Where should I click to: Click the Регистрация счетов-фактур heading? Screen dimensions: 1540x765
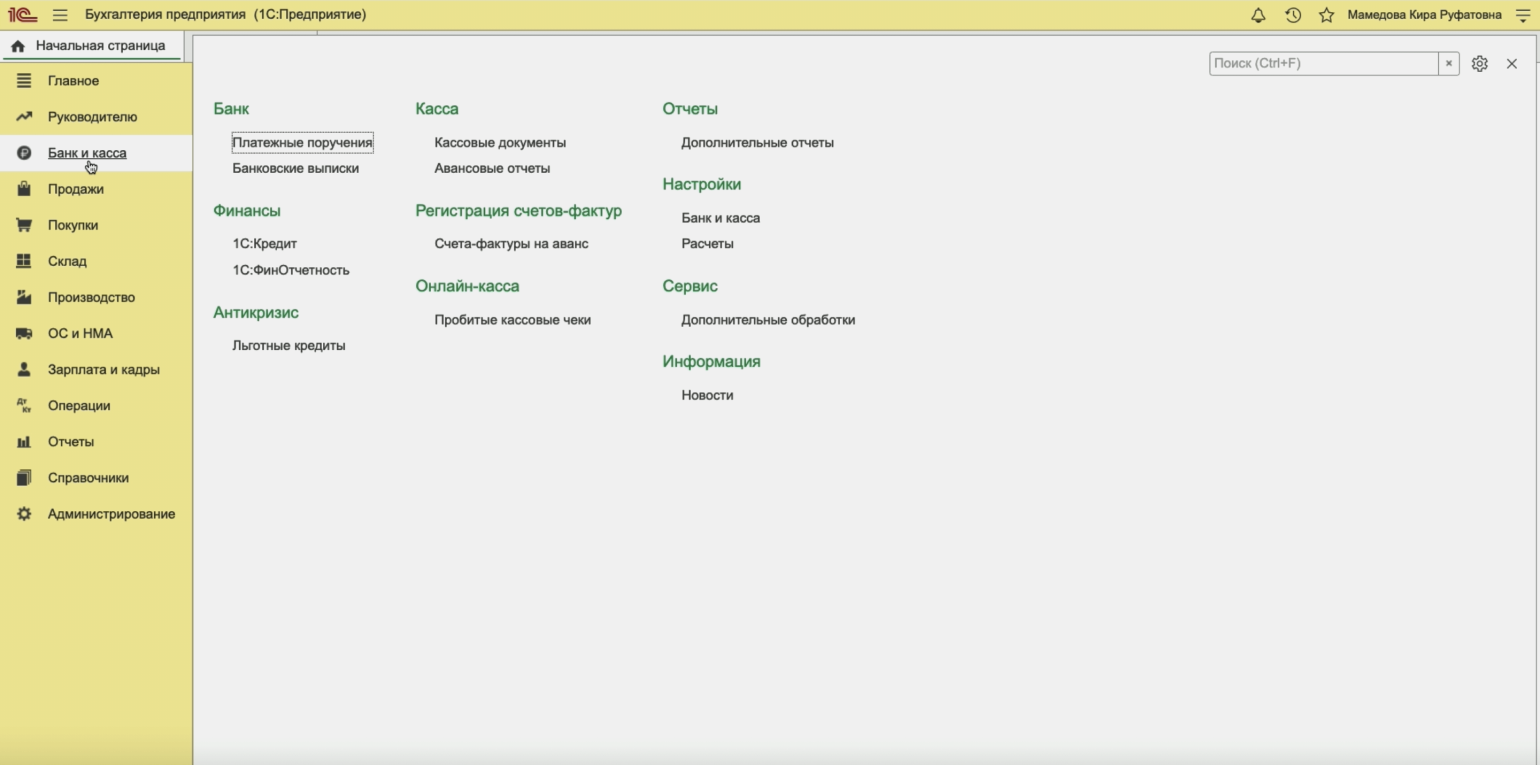click(x=518, y=211)
